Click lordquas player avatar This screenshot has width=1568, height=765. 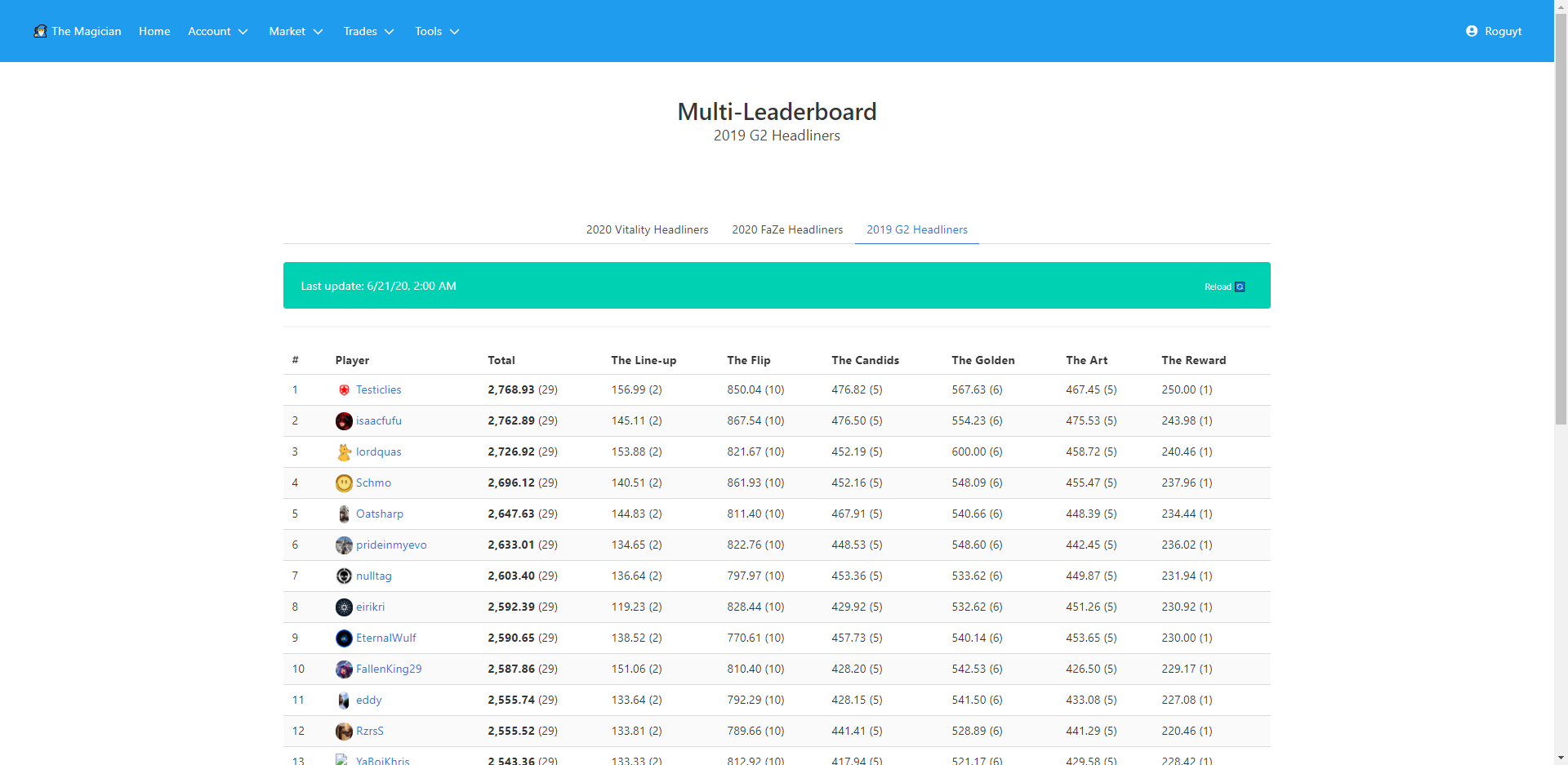[x=344, y=452]
